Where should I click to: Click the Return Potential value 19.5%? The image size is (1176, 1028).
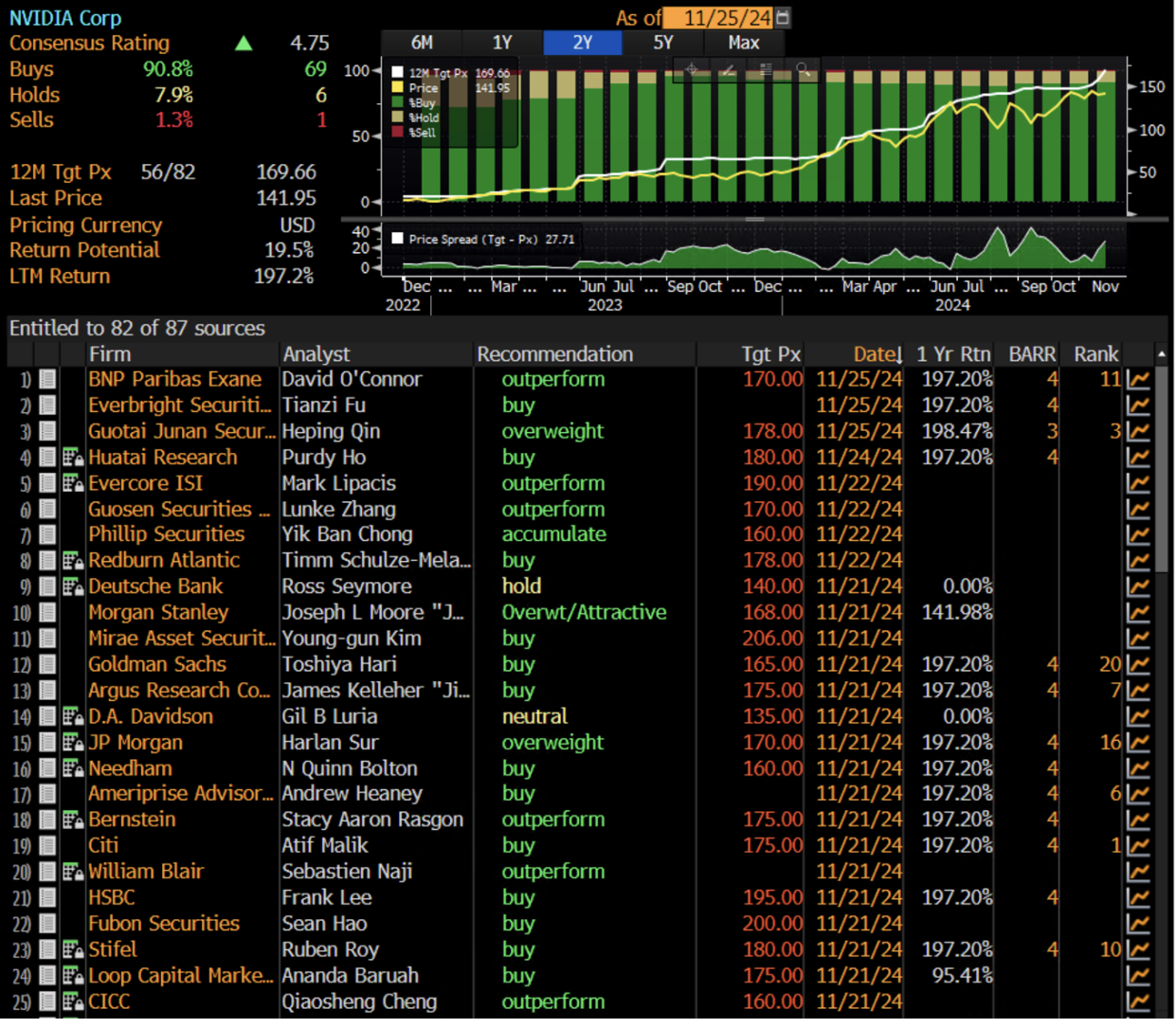(x=289, y=250)
